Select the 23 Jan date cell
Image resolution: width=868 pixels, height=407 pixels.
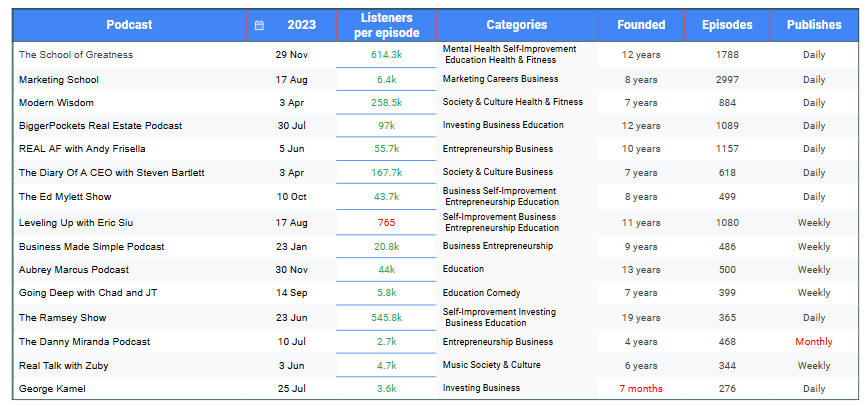tap(292, 246)
